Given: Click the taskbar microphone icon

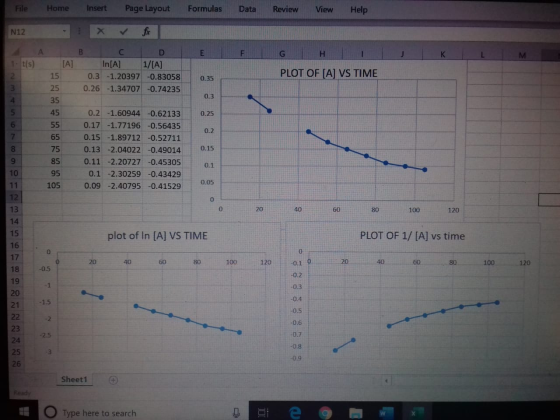Looking at the screenshot, I should click(236, 413).
